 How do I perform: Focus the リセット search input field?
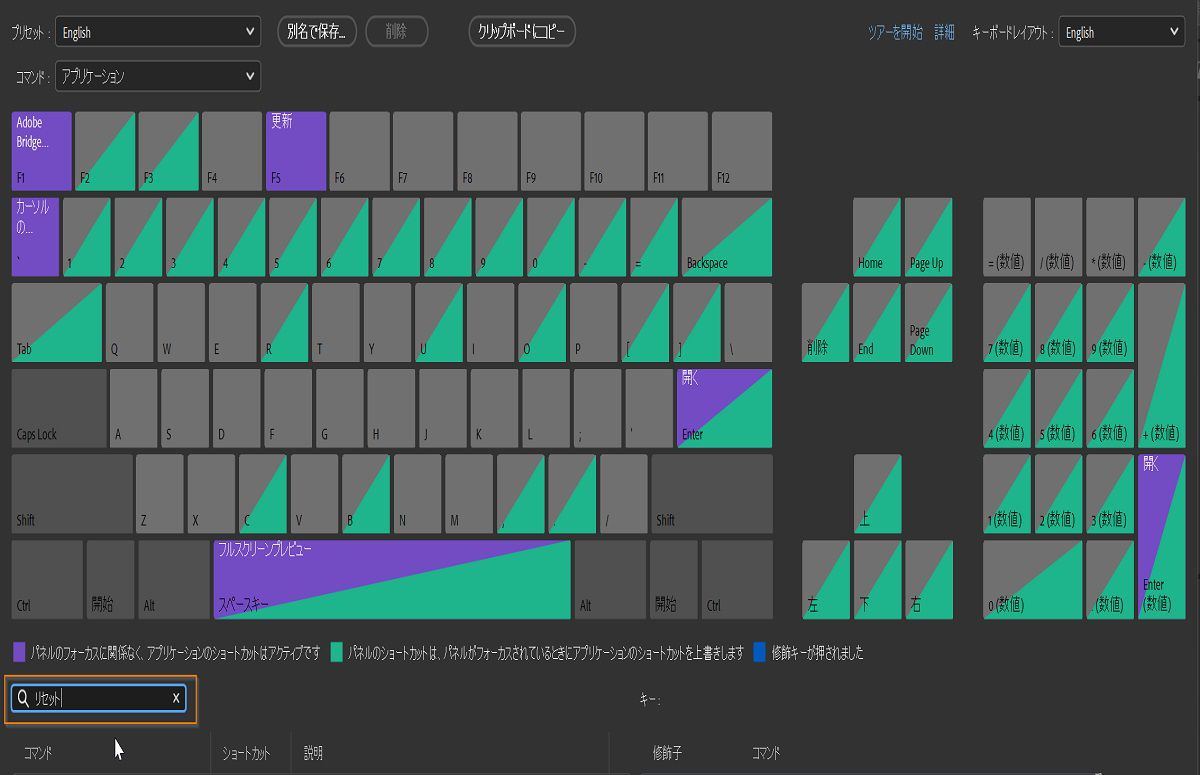[x=100, y=698]
